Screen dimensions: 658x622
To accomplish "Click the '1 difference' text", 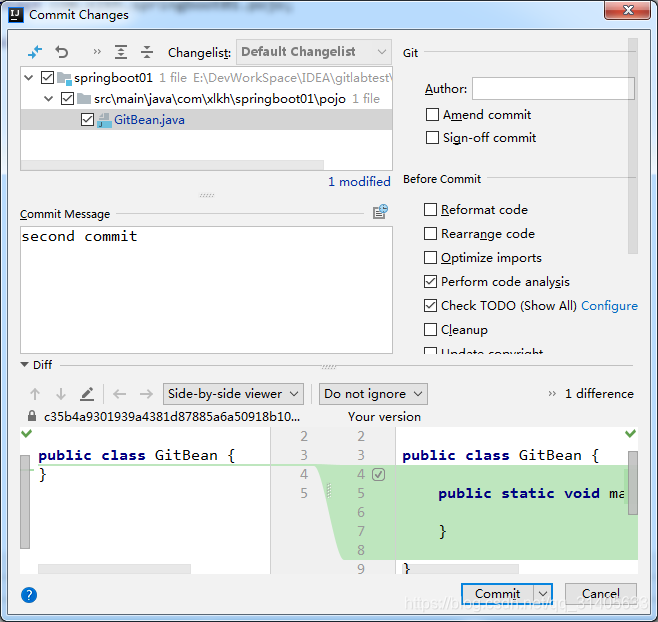I will click(599, 394).
